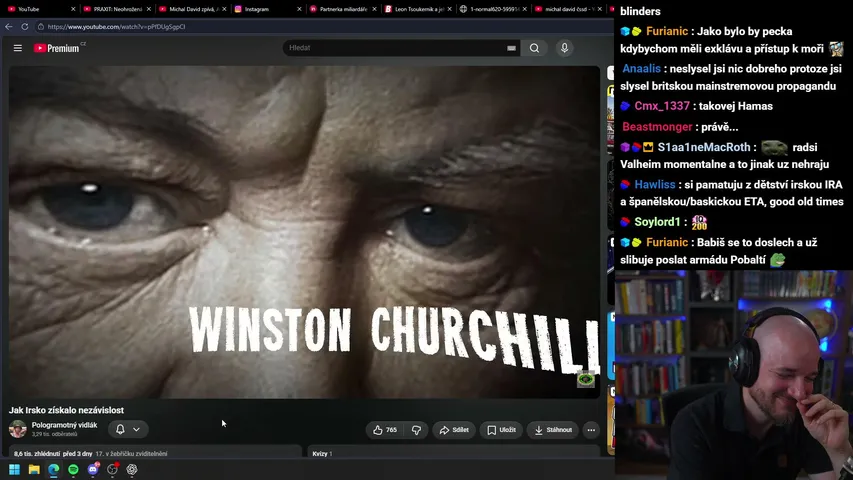
Task: Switch to the Instagram tab
Action: [x=261, y=9]
